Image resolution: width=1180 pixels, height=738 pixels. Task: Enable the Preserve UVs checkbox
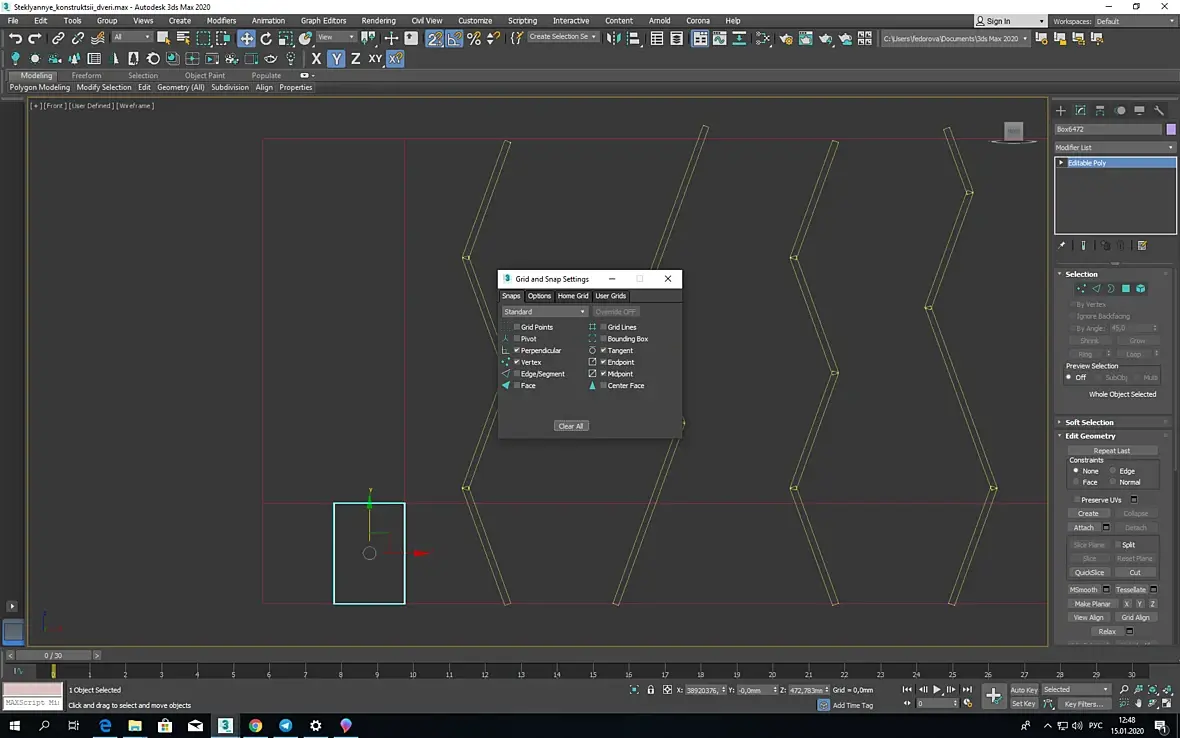point(1076,500)
